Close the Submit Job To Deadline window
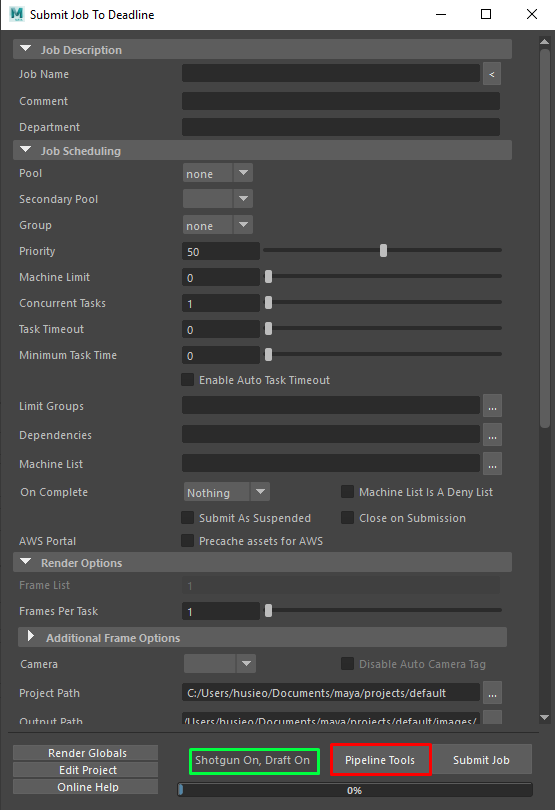 [x=532, y=14]
